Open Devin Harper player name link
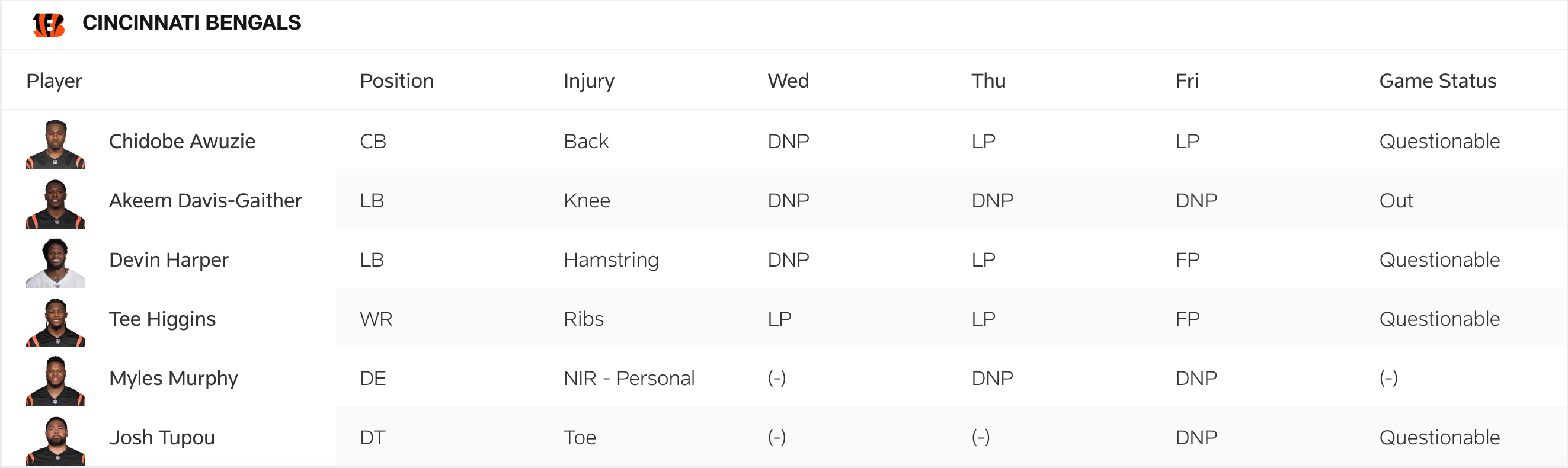The width and height of the screenshot is (1568, 468). (169, 260)
